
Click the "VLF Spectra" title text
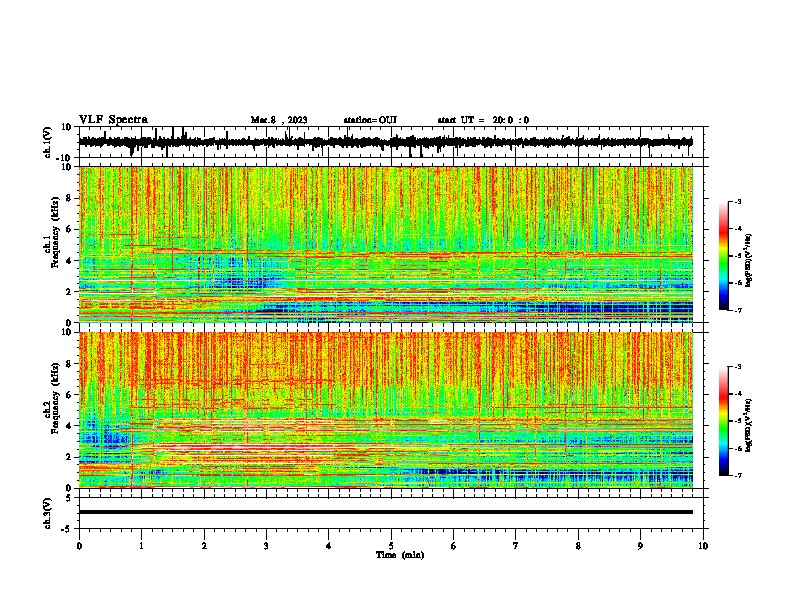click(113, 120)
